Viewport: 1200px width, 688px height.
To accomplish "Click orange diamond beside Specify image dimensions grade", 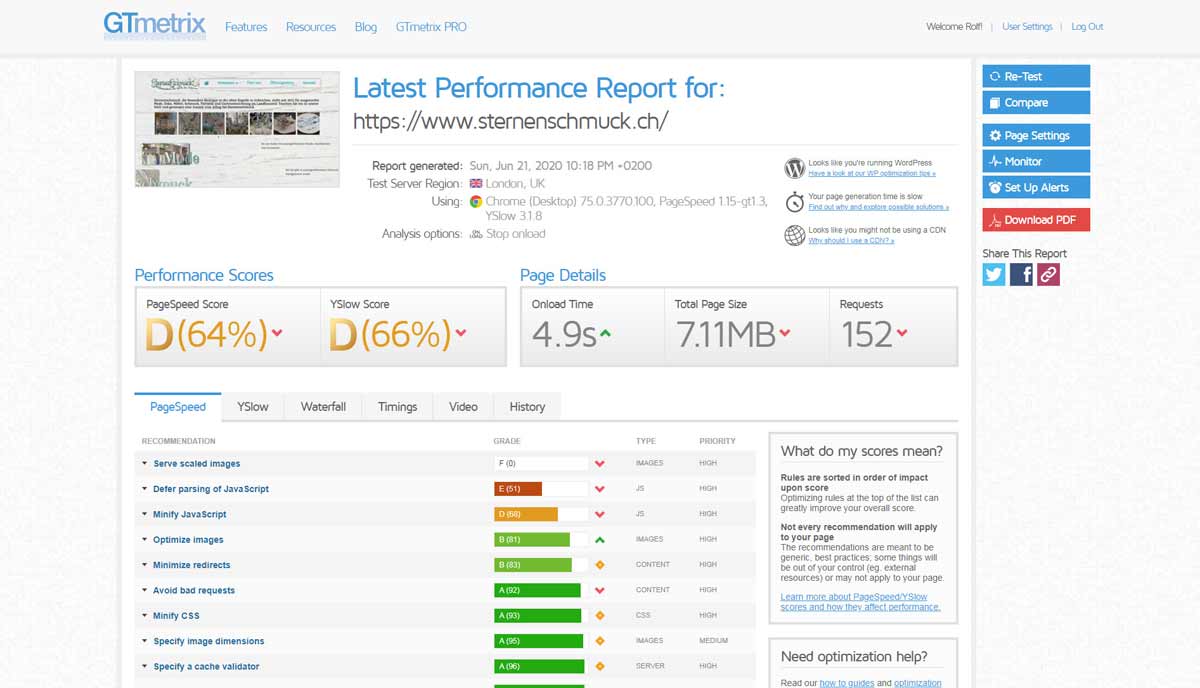I will pos(600,640).
